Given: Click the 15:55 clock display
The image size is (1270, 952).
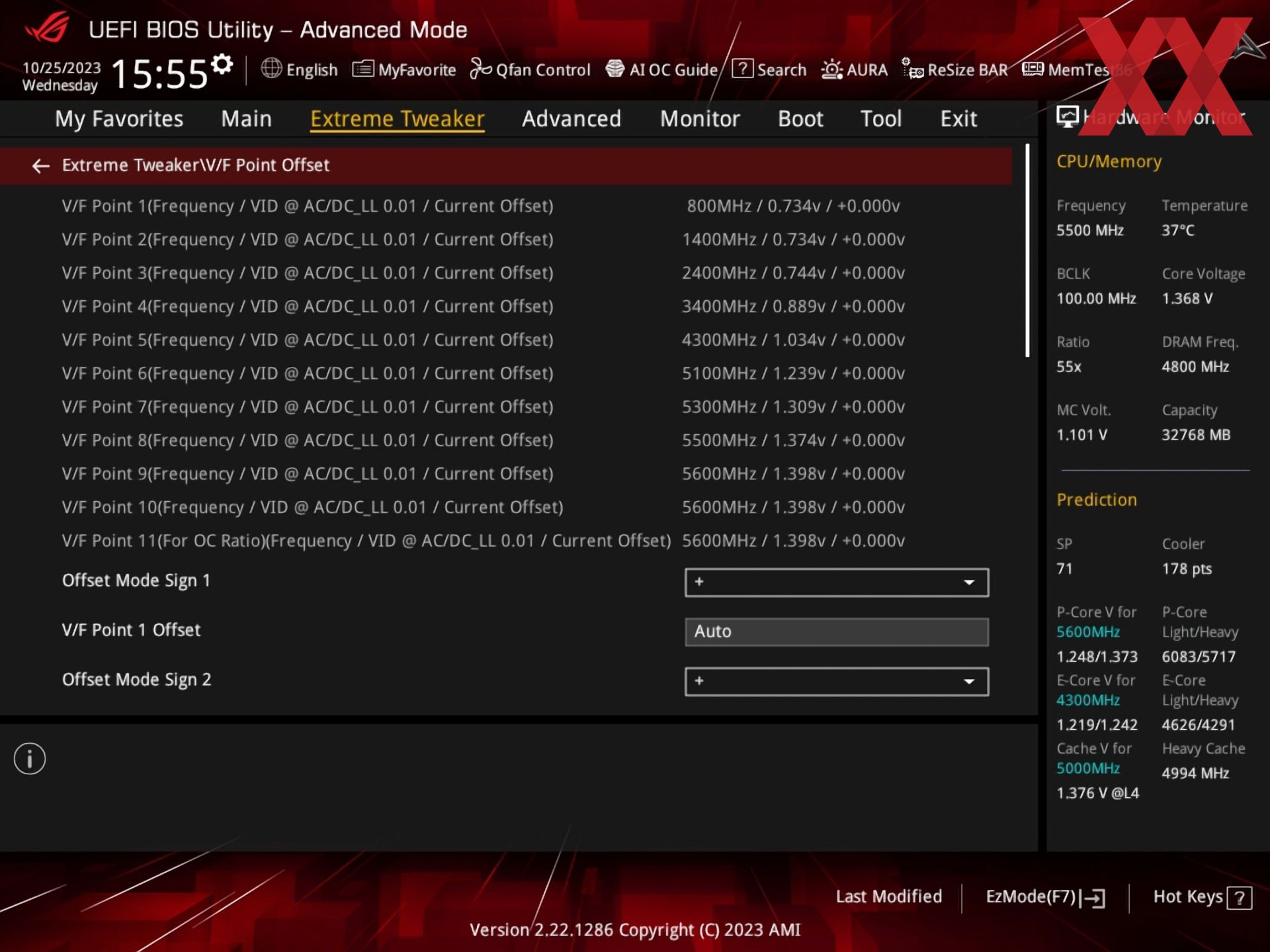Looking at the screenshot, I should click(159, 73).
